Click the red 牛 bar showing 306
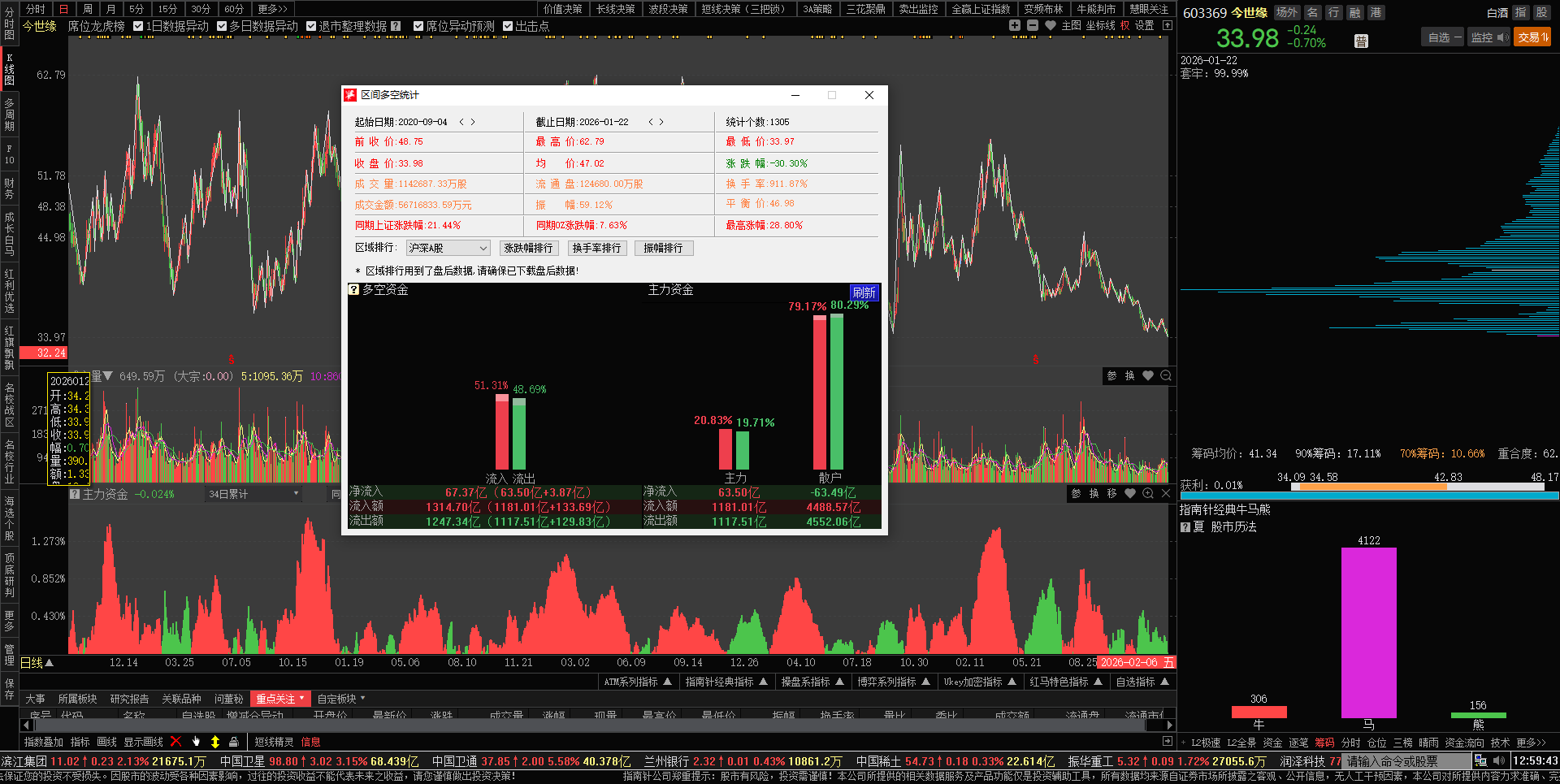Screen dimensions: 1560x784 1259,713
